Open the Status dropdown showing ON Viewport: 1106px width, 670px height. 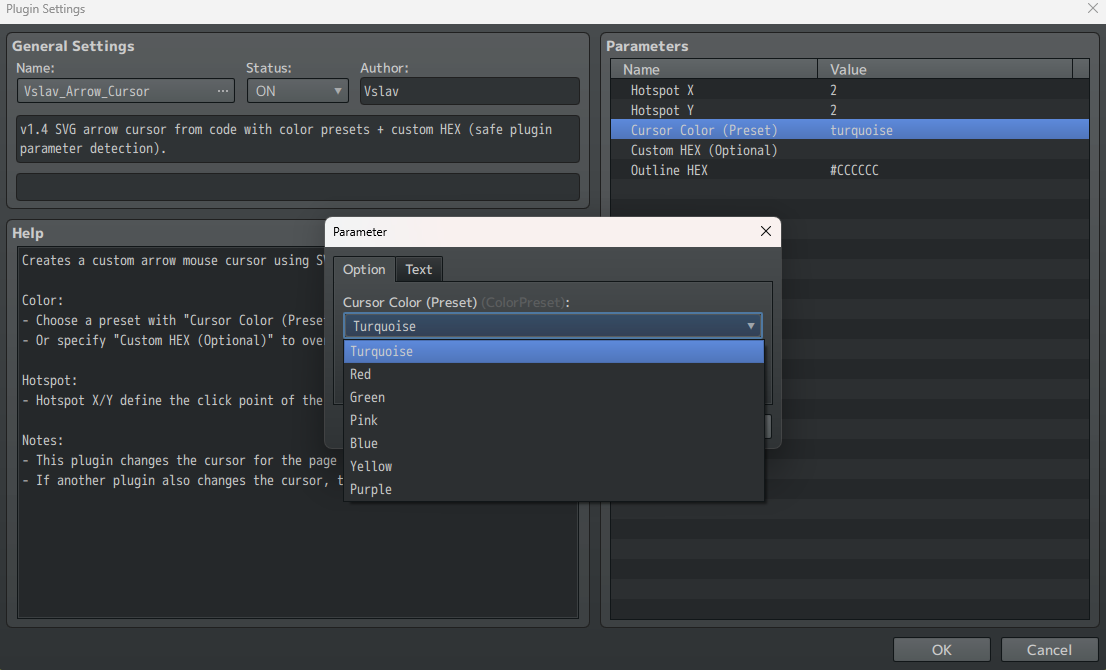click(x=297, y=91)
